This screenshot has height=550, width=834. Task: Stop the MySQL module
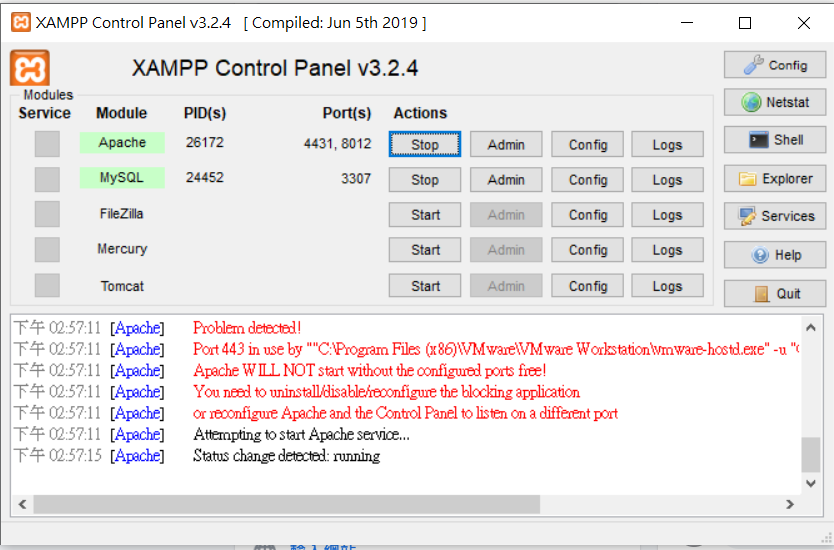point(425,180)
